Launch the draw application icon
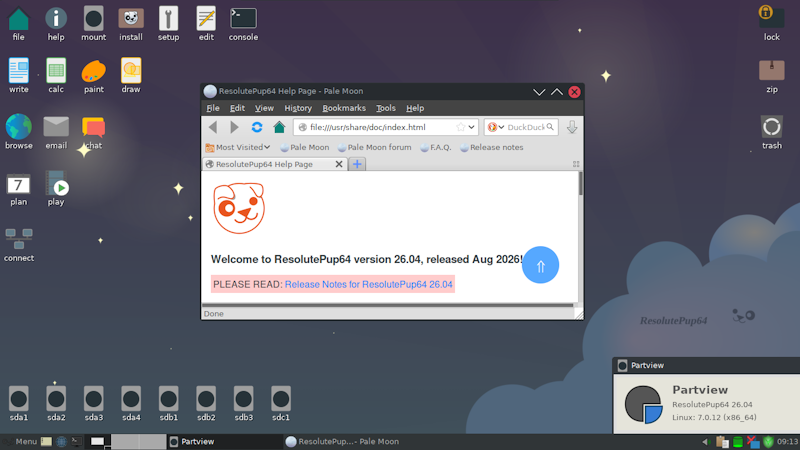The height and width of the screenshot is (450, 800). point(131,70)
